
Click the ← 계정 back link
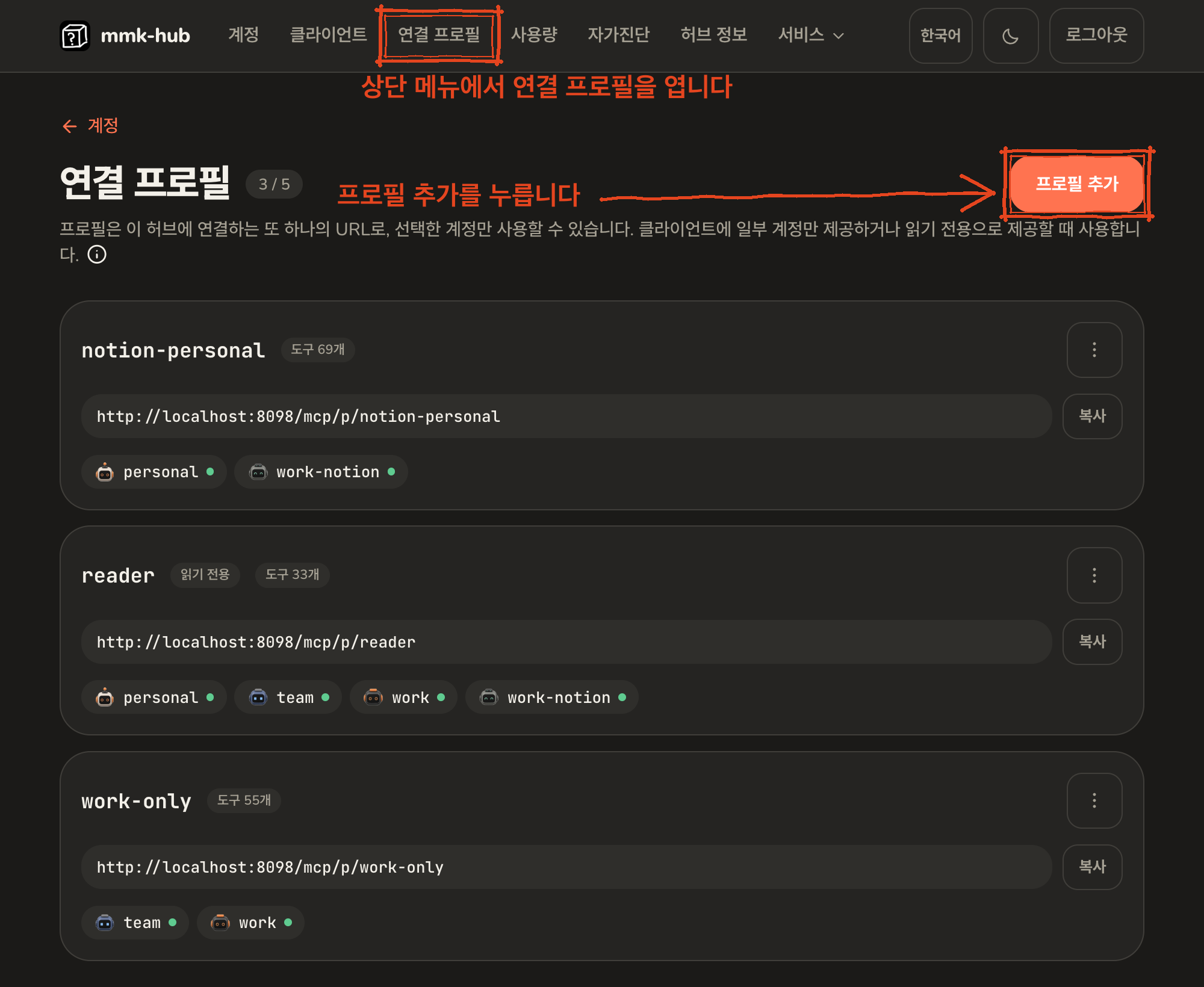point(90,126)
